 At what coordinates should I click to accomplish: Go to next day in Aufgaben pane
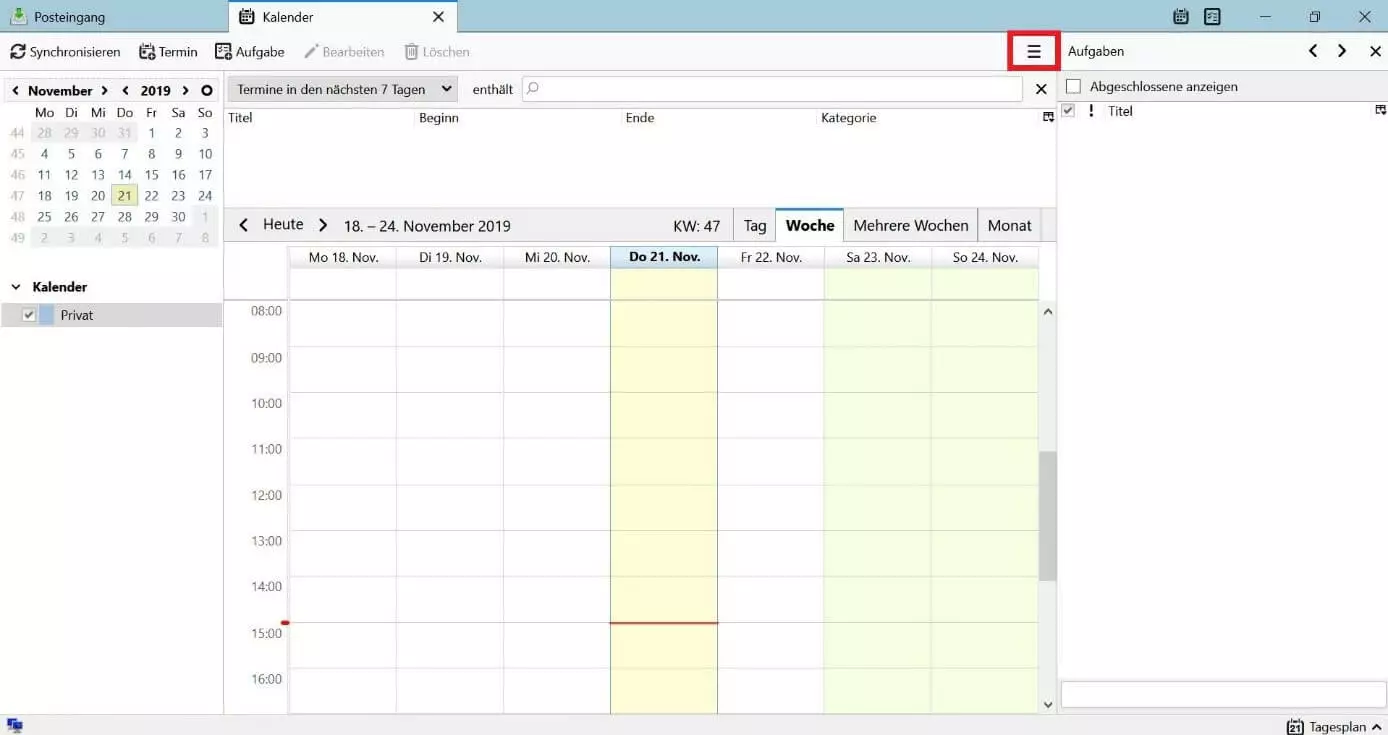click(x=1342, y=51)
